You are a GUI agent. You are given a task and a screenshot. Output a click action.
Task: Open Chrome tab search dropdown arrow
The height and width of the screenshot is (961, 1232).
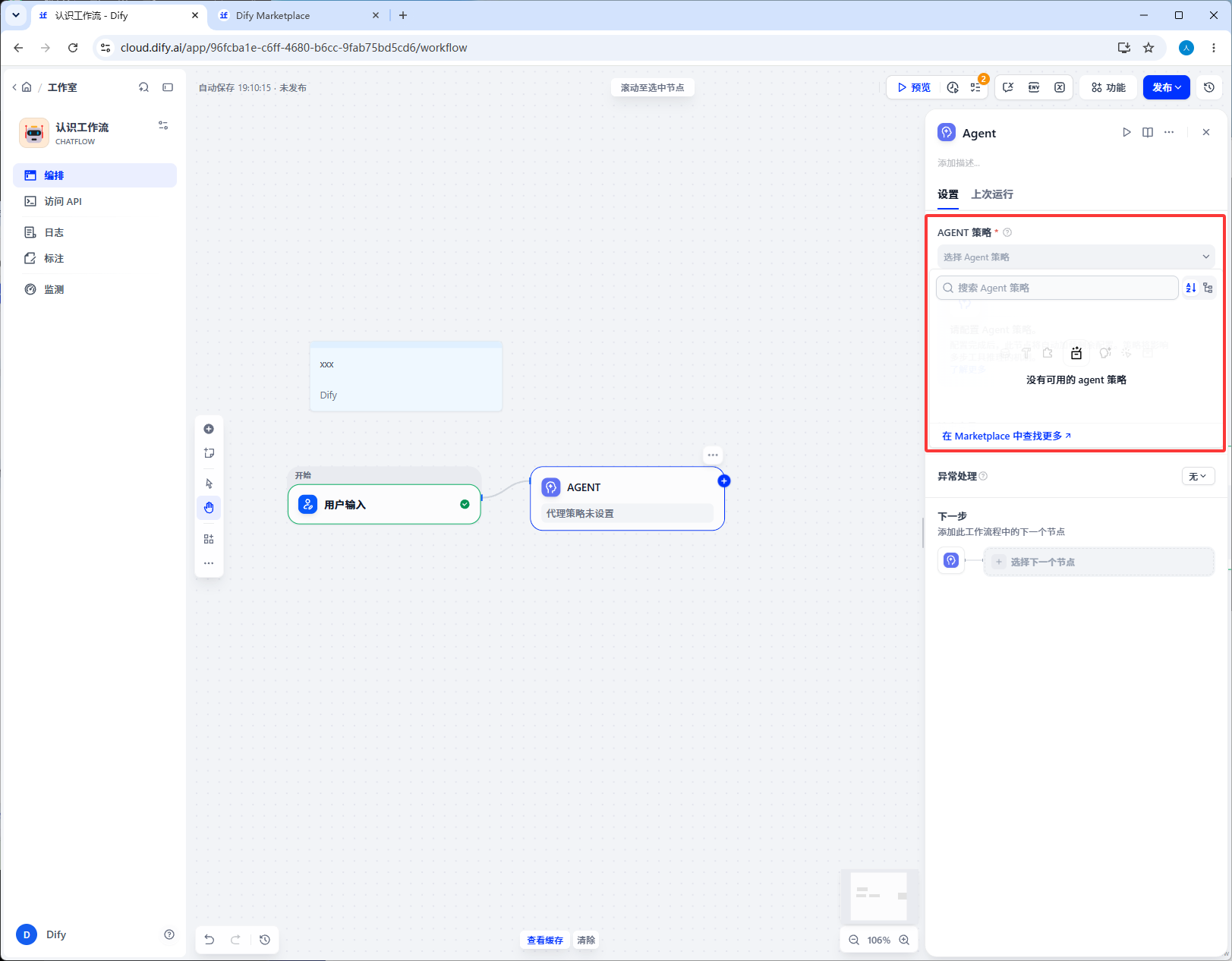point(16,15)
